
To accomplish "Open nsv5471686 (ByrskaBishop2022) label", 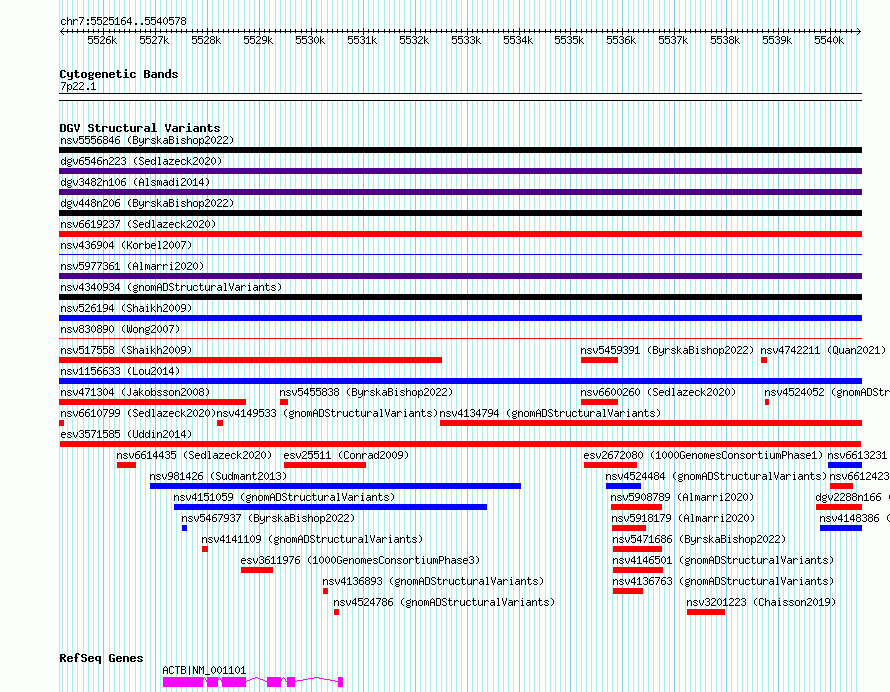I will (699, 539).
